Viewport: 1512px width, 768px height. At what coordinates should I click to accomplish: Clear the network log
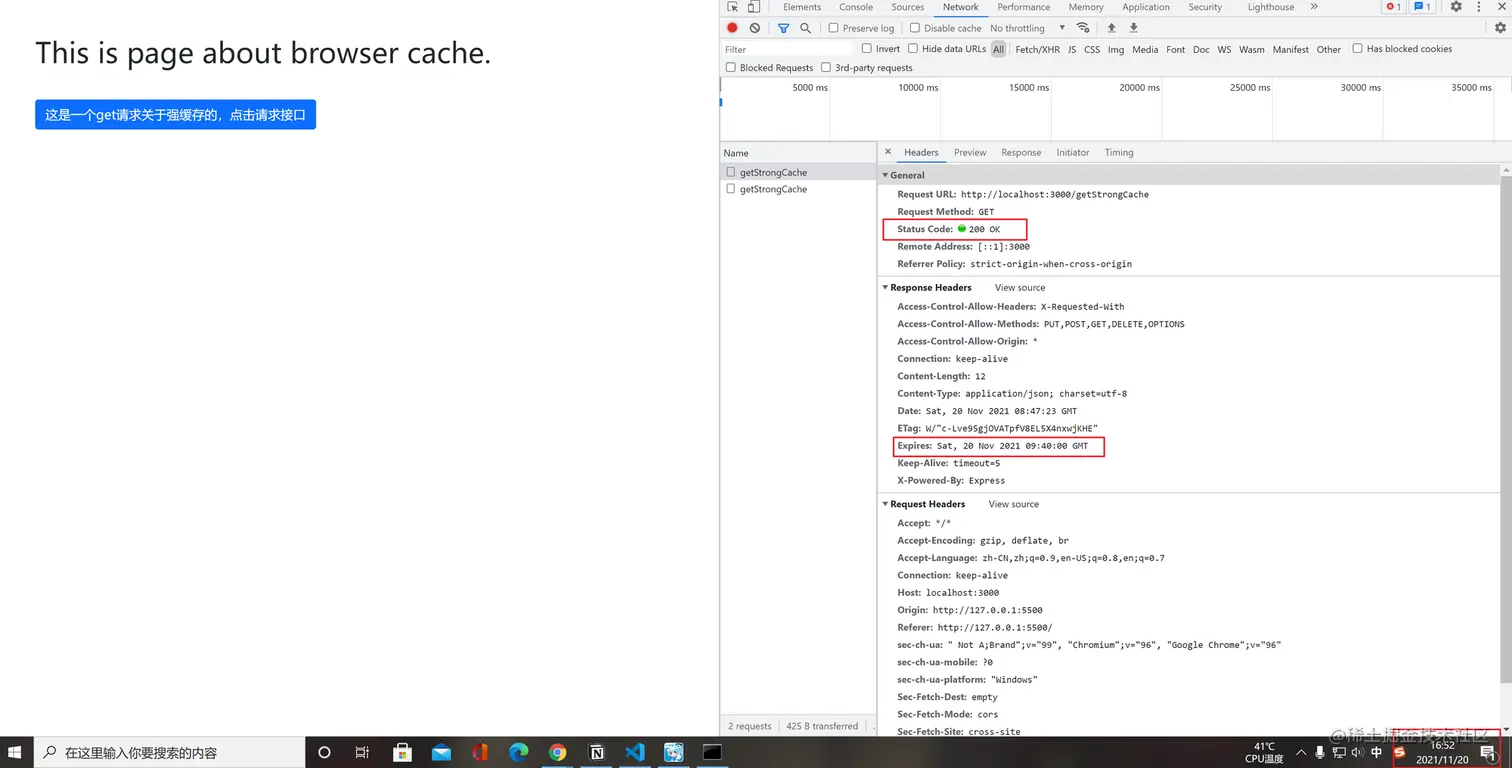tap(755, 28)
